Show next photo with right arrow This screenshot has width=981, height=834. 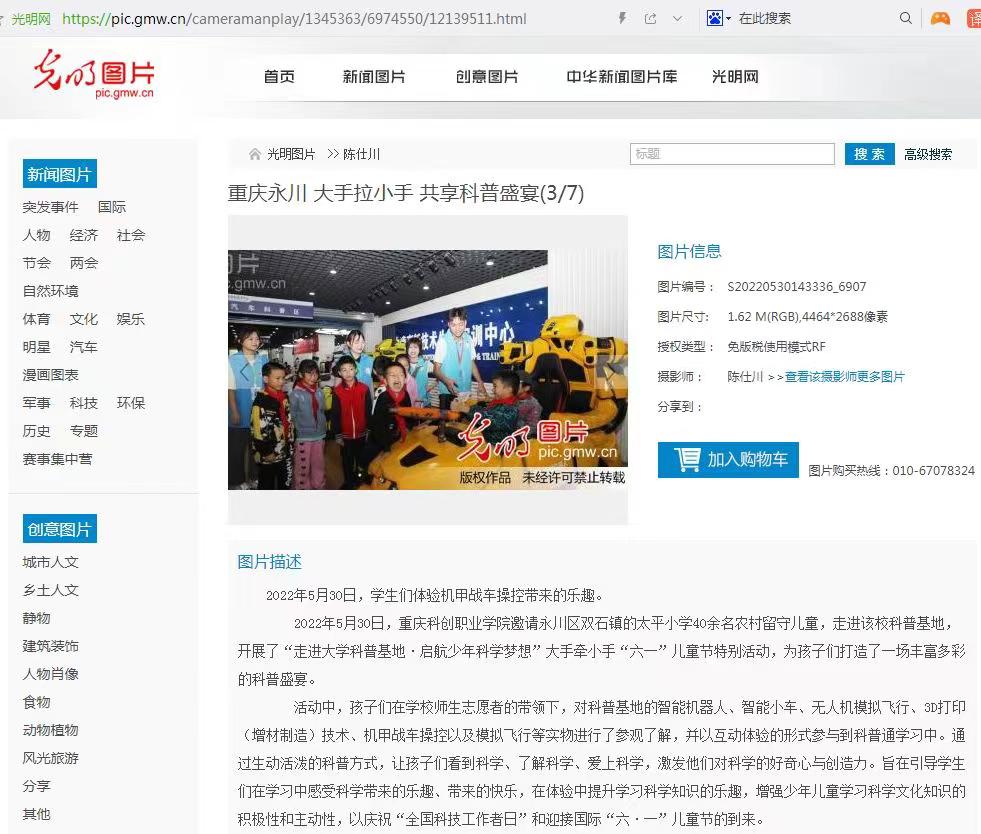[x=609, y=370]
